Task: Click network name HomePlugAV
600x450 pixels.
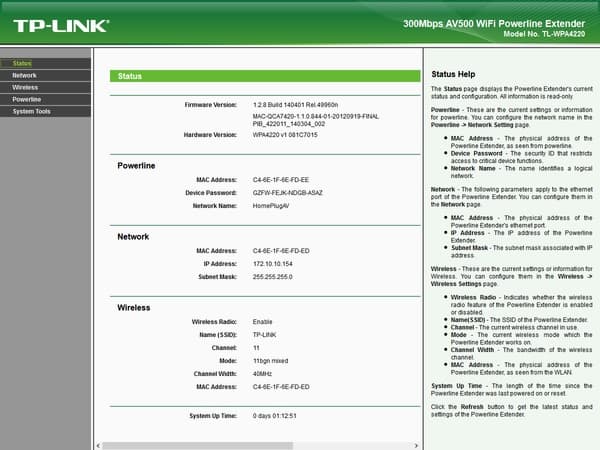Action: click(x=271, y=206)
